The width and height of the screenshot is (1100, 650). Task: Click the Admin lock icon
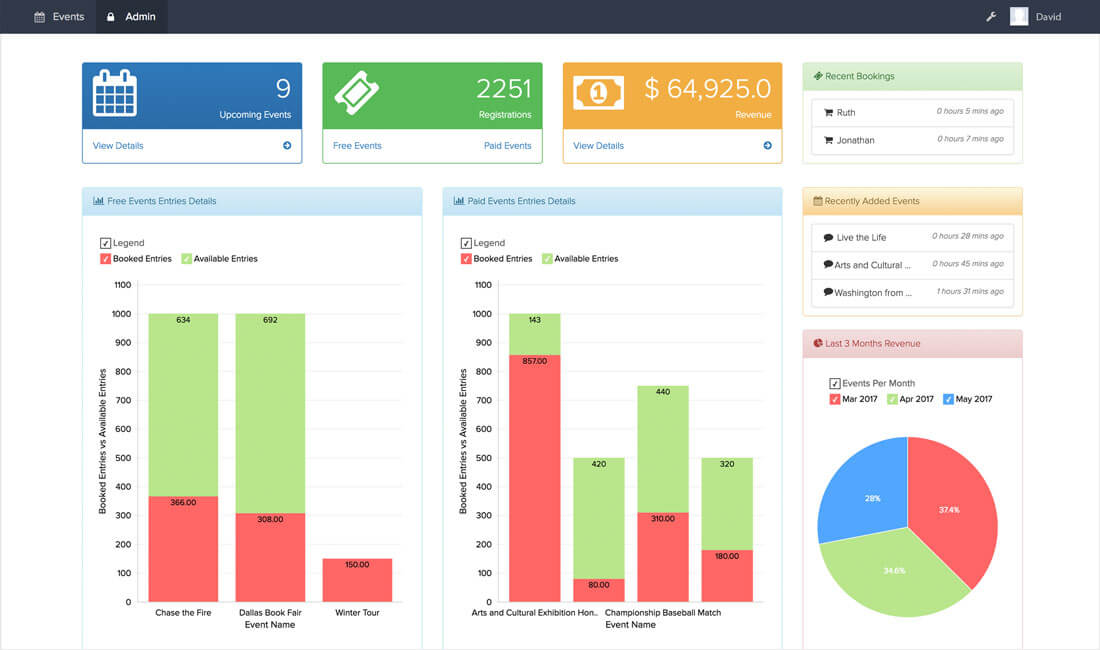click(x=110, y=16)
